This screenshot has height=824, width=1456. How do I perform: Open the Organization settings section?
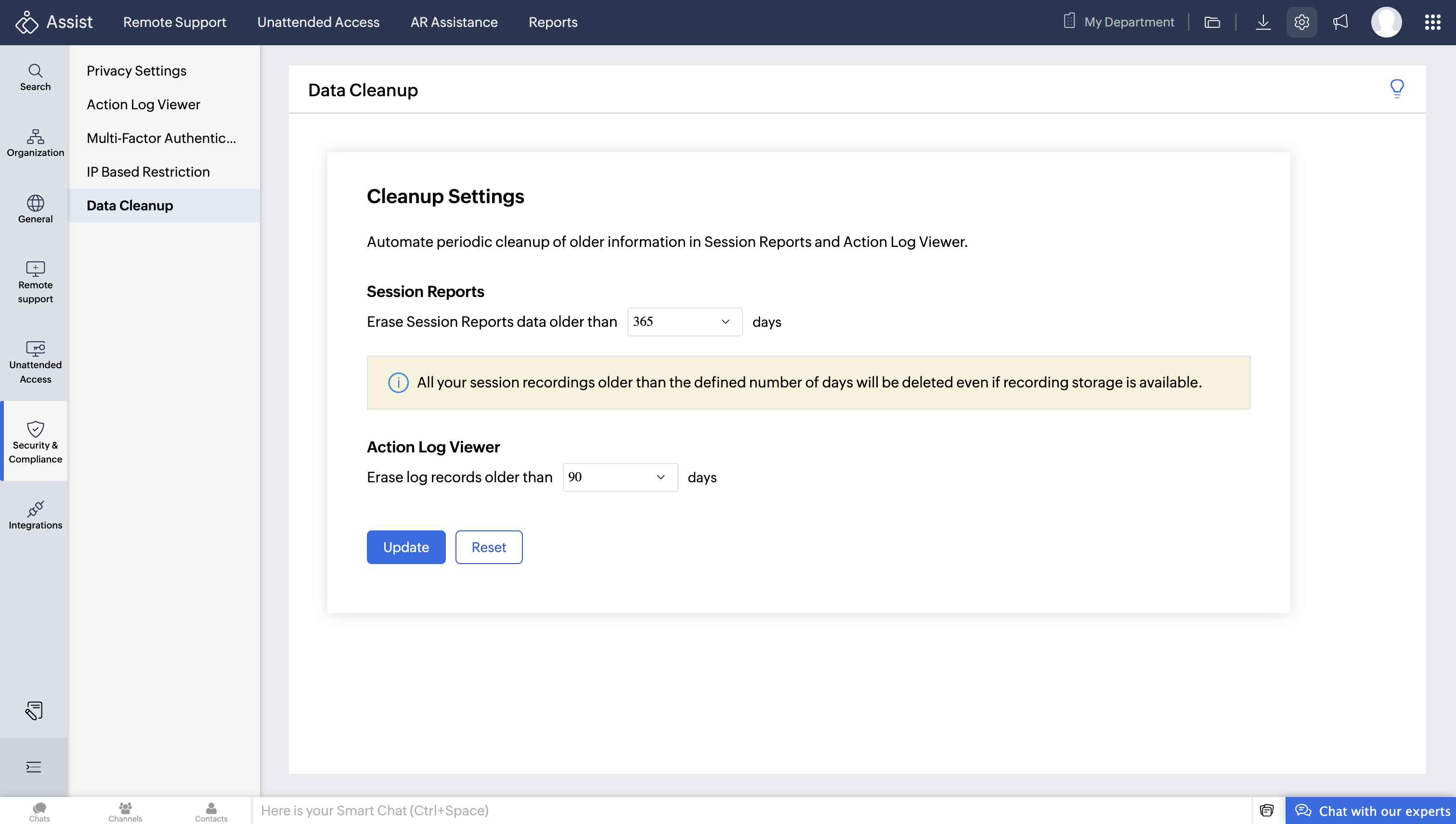click(35, 142)
